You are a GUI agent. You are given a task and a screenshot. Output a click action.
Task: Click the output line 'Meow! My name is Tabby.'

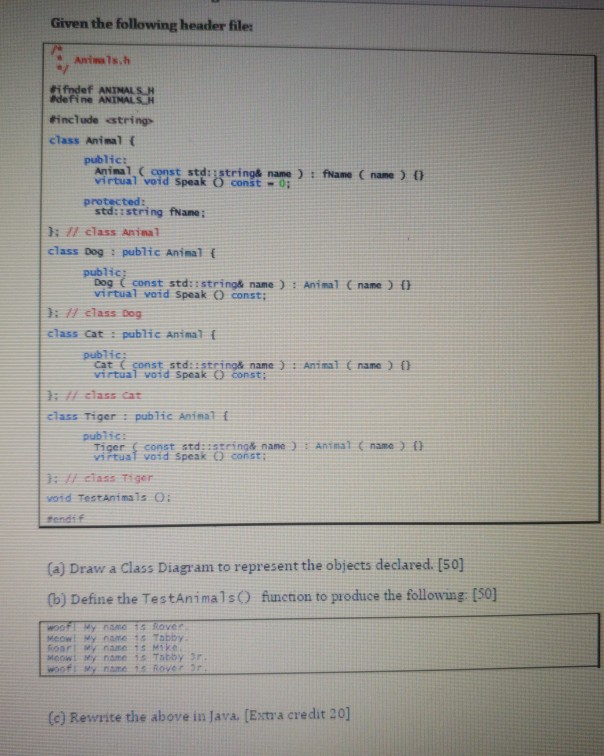coord(117,637)
